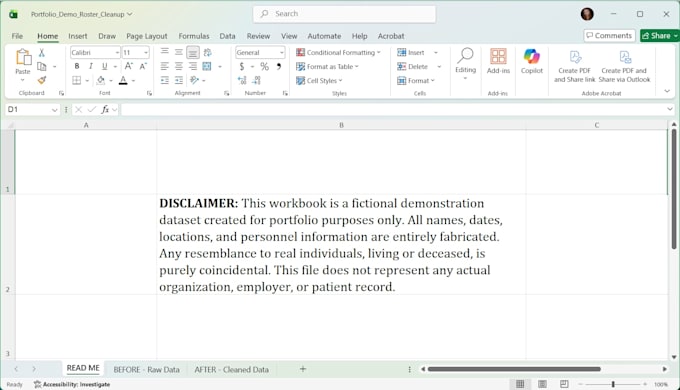Image resolution: width=680 pixels, height=390 pixels.
Task: Click the Comments button
Action: (x=609, y=36)
